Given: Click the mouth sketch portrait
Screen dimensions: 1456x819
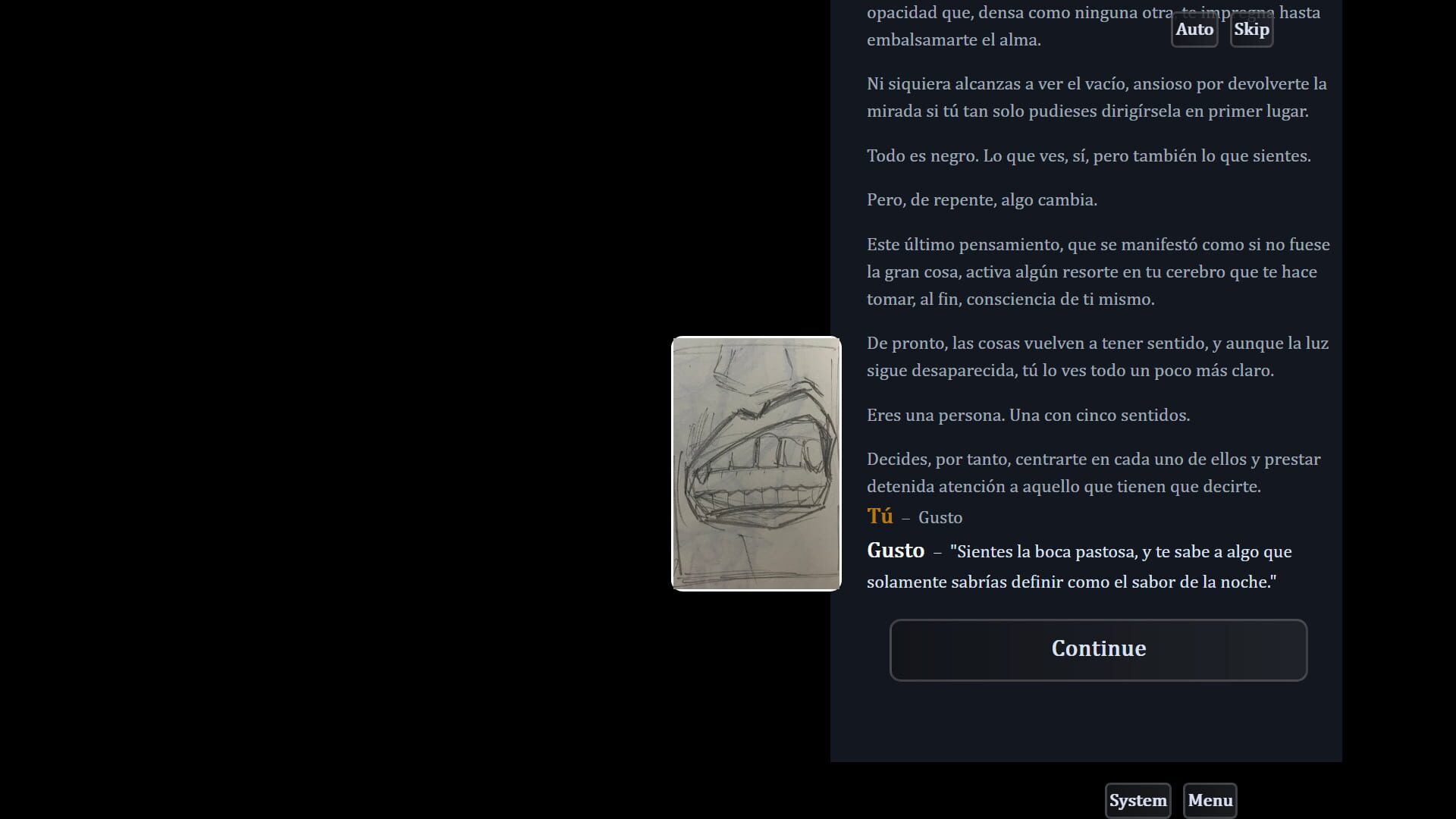Looking at the screenshot, I should pos(756,463).
